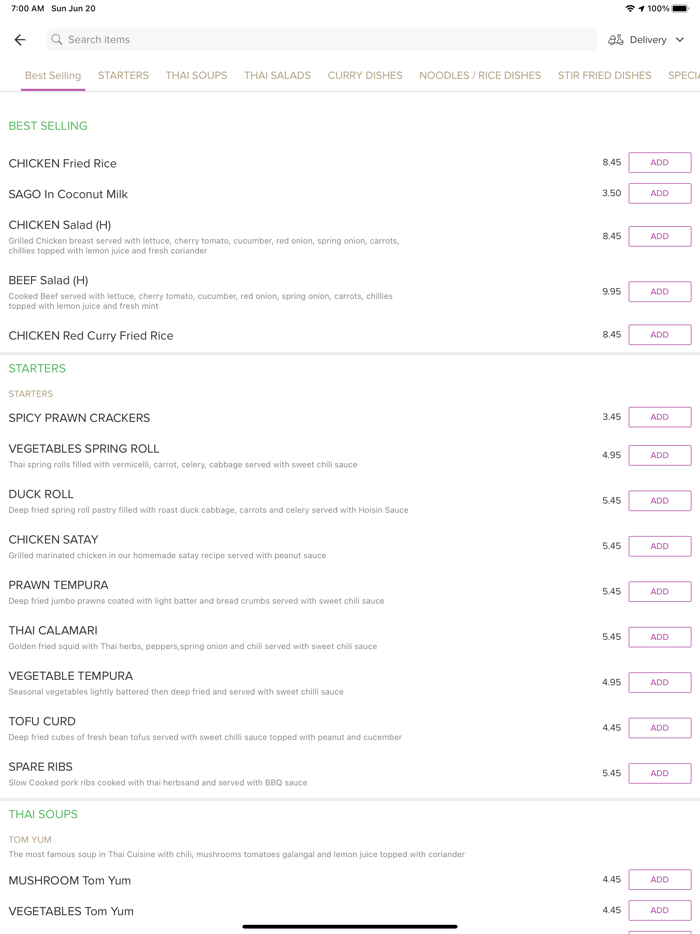
Task: Click the delivery scooter icon
Action: [x=616, y=40]
